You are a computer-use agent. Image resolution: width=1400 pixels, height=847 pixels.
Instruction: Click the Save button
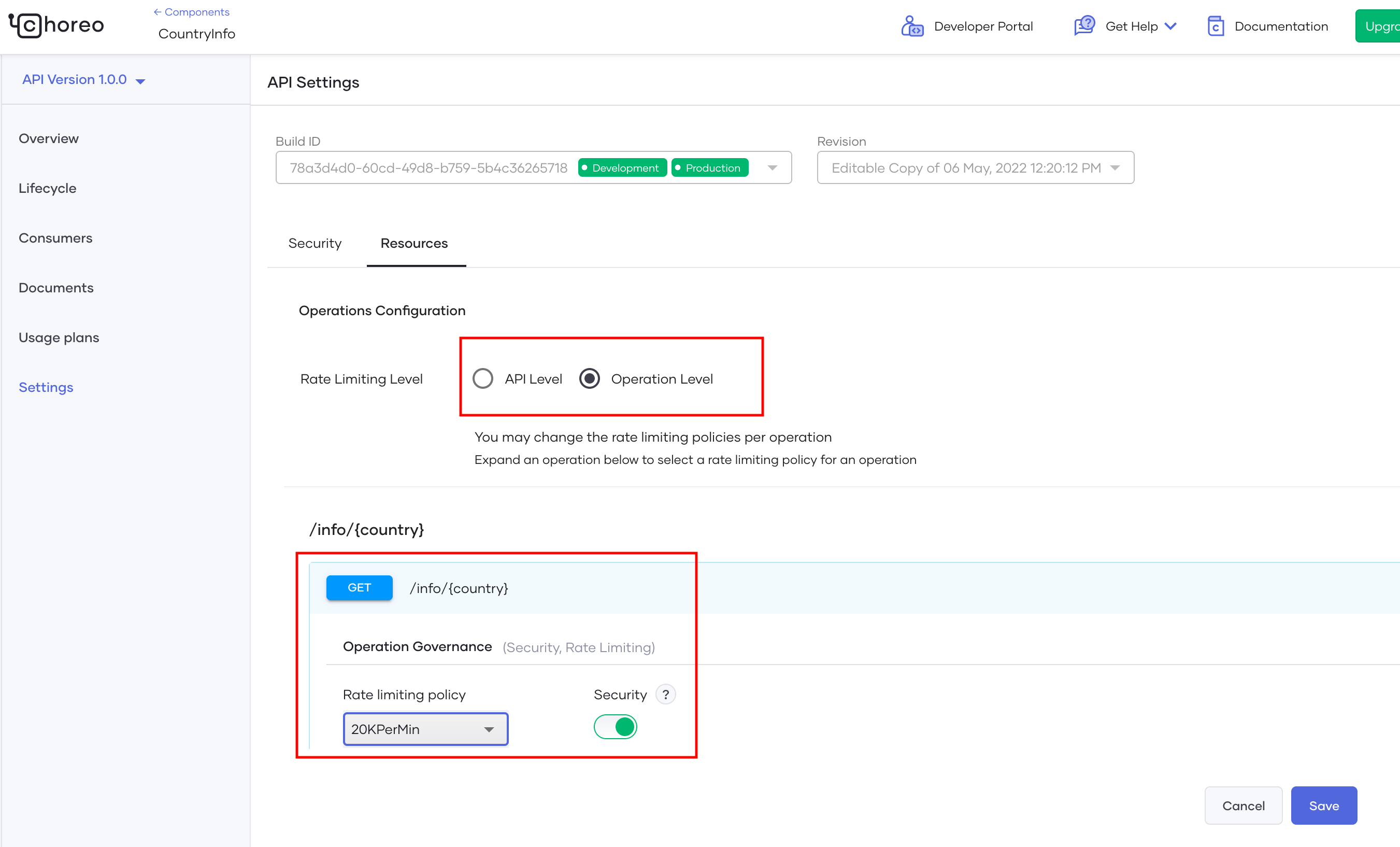(1323, 806)
